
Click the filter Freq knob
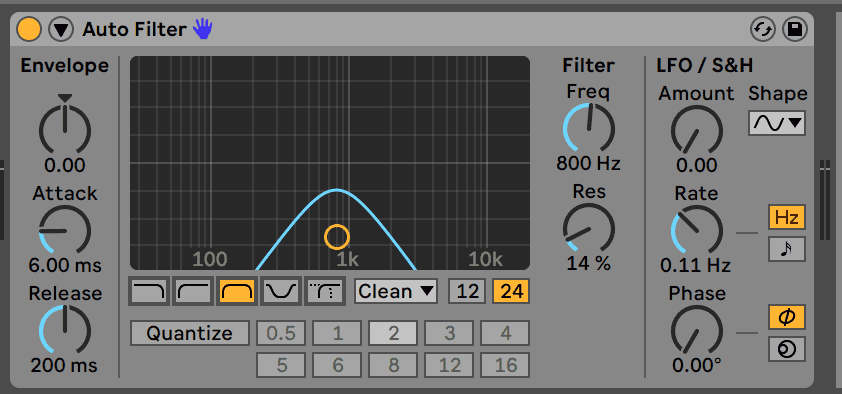(589, 129)
